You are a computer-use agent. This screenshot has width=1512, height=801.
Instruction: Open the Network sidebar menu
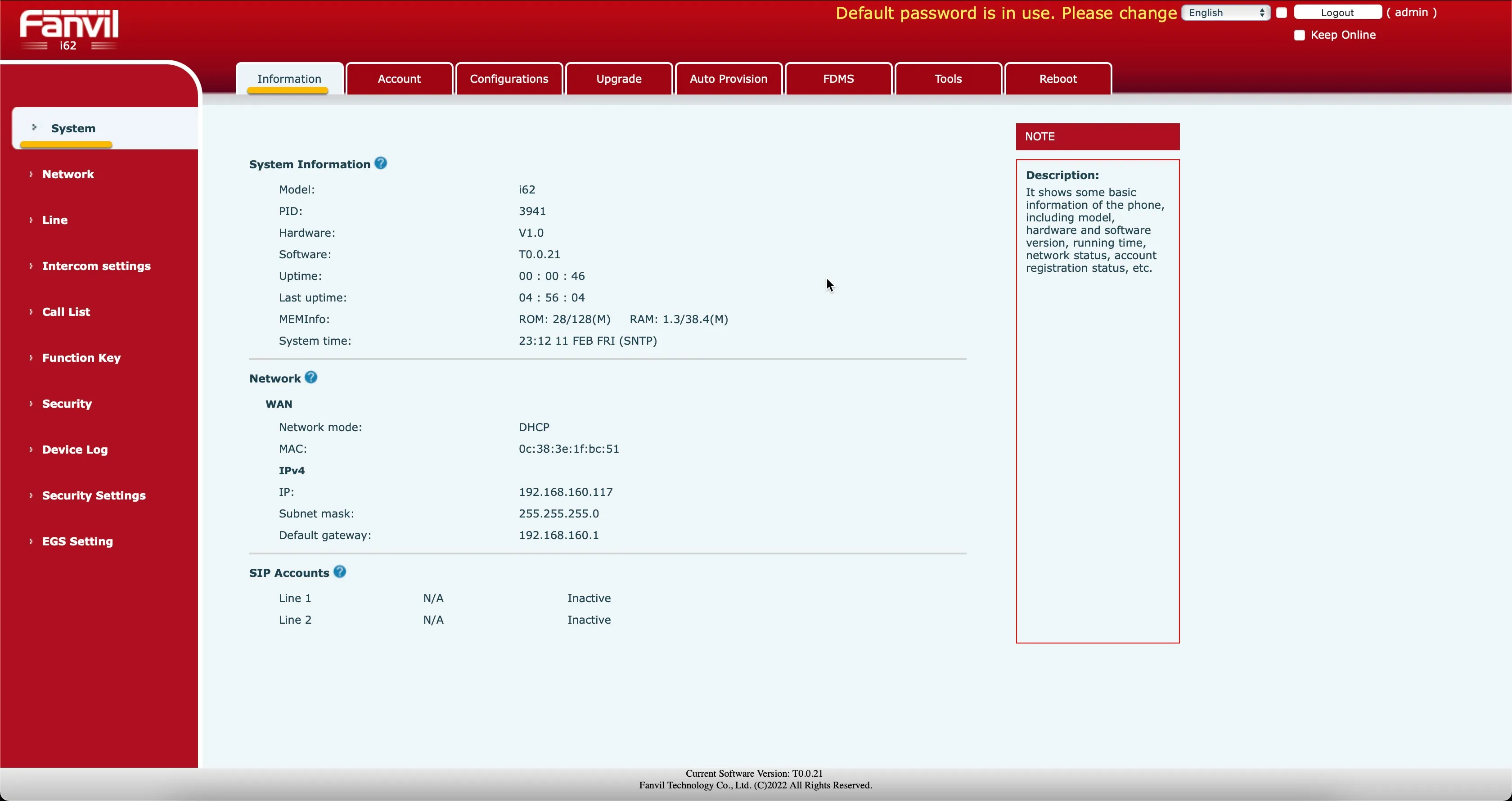[68, 174]
